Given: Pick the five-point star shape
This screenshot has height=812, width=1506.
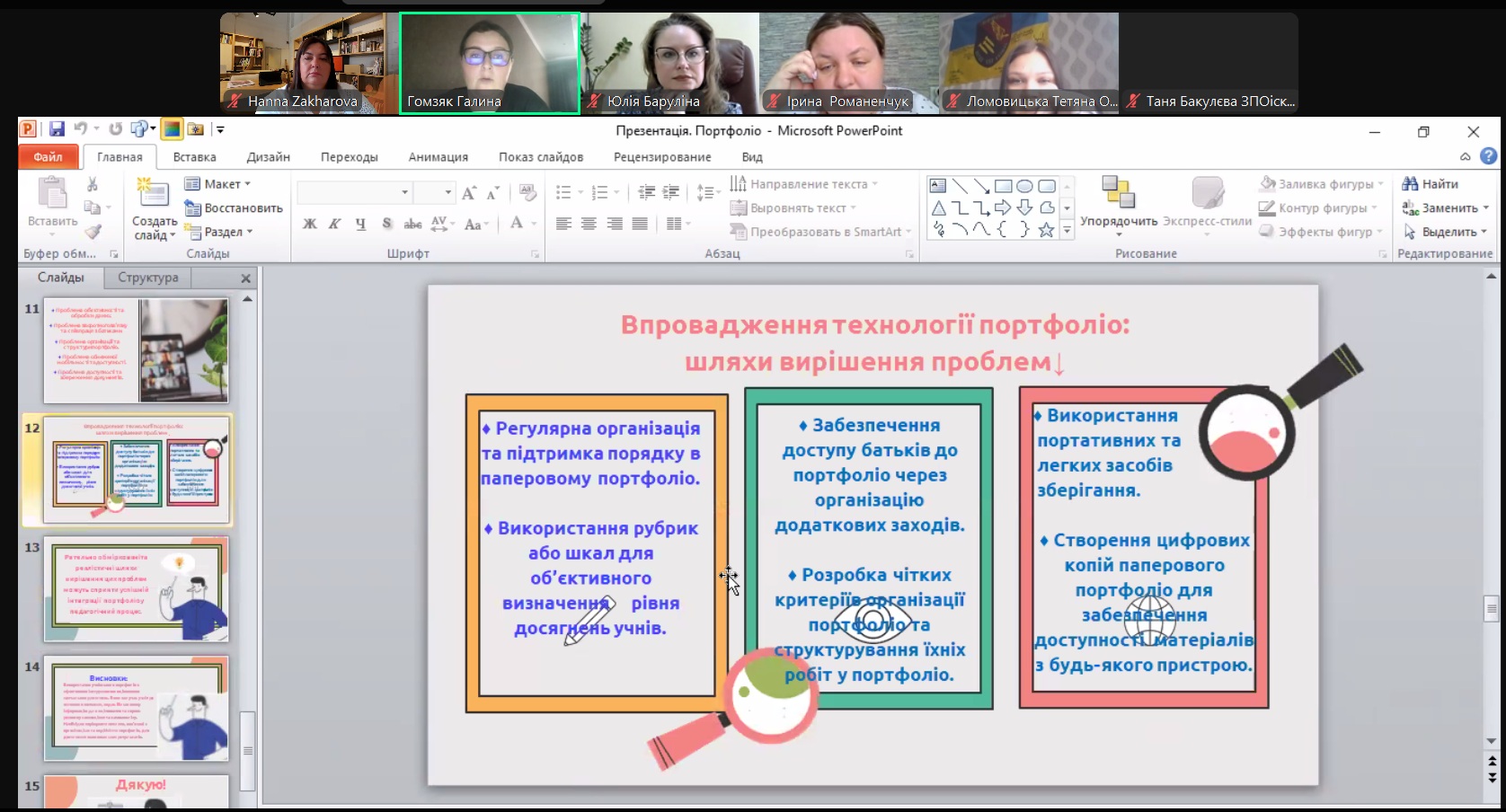Looking at the screenshot, I should [x=1046, y=230].
